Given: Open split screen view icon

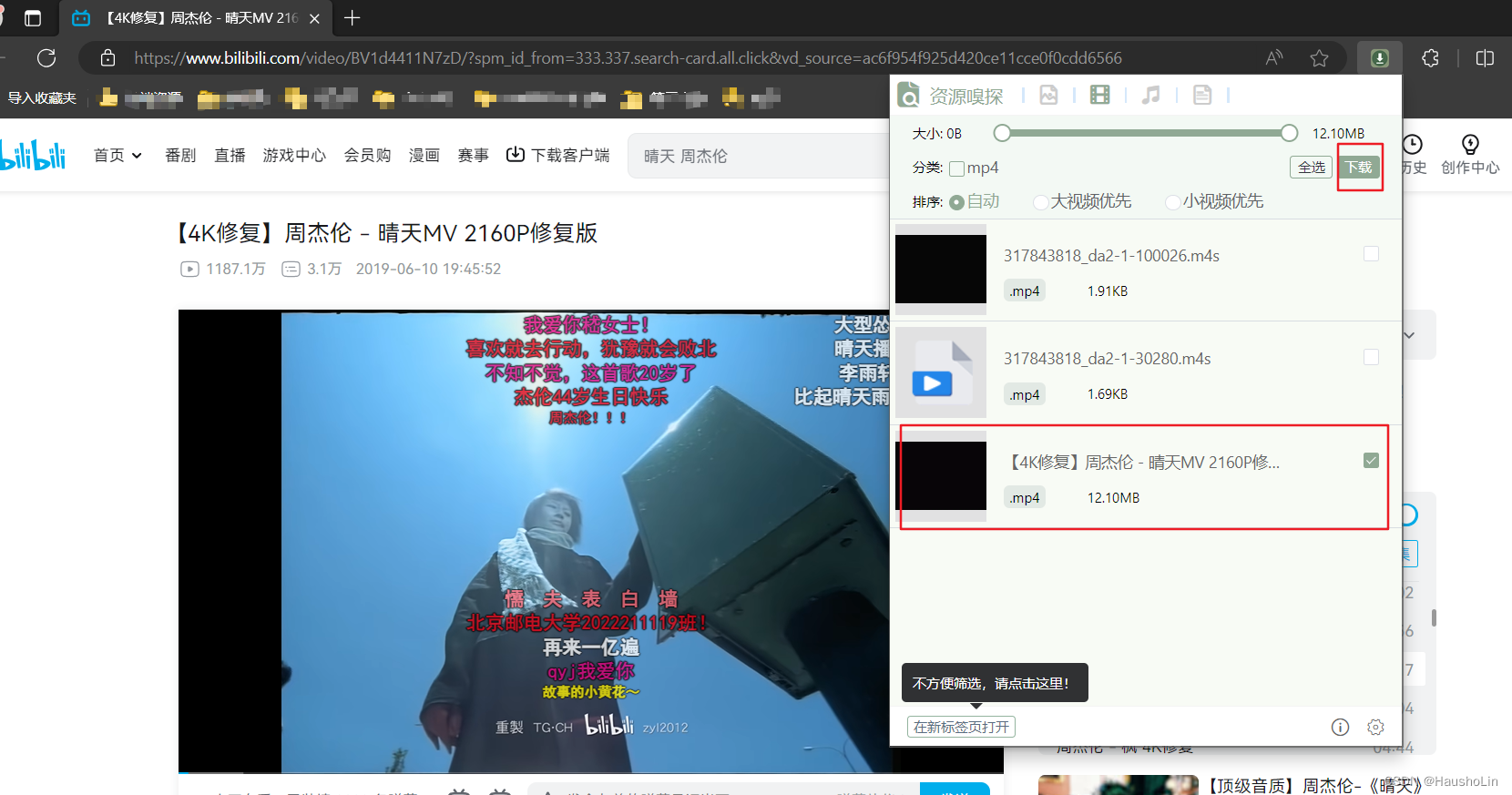Looking at the screenshot, I should pos(1485,58).
